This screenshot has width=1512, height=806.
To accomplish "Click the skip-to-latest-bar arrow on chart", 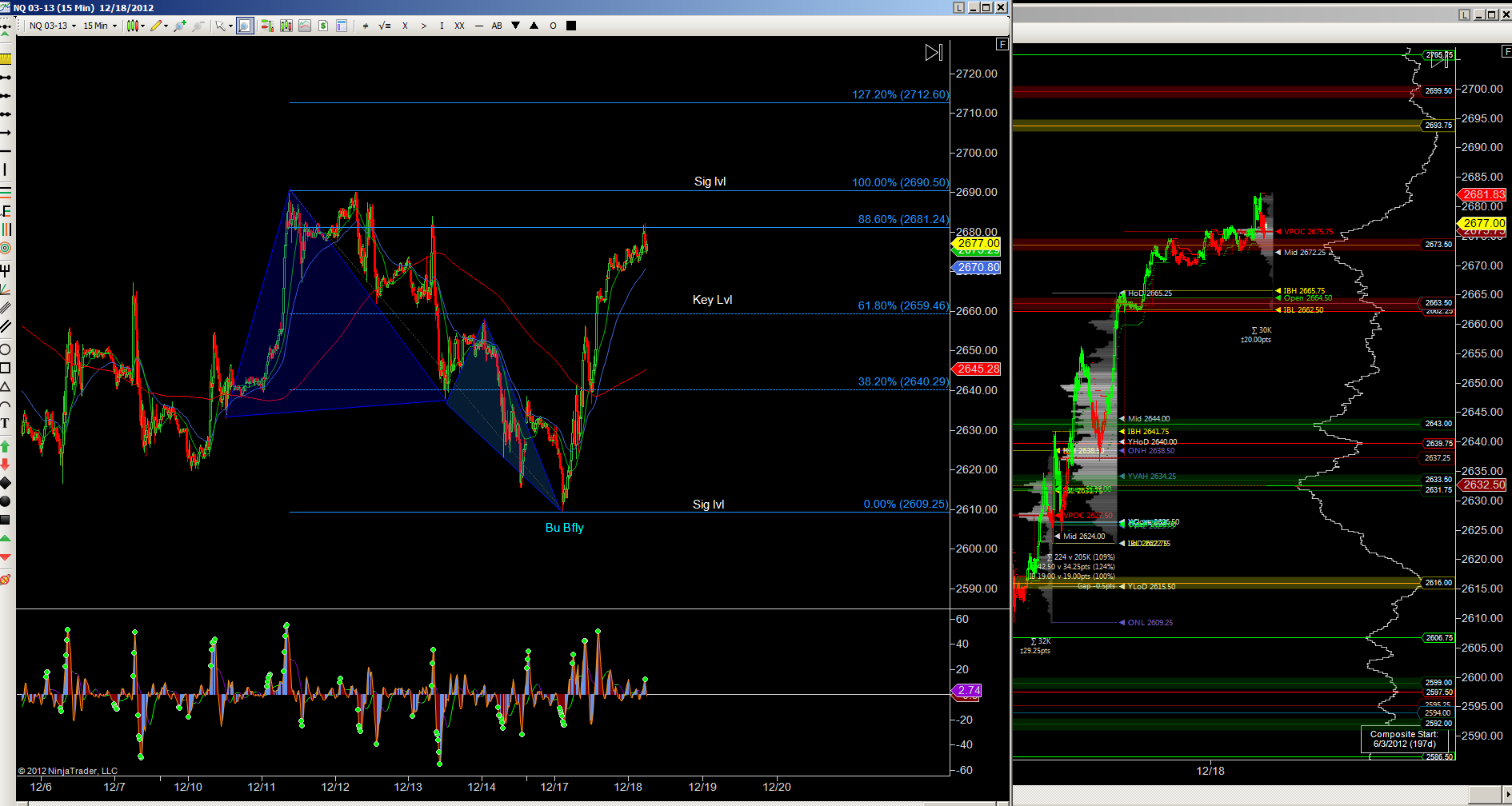I will point(934,53).
